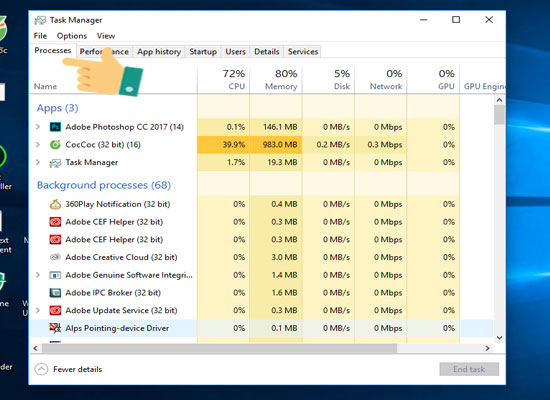Expand the CocCoc (32 bit) process group
The width and height of the screenshot is (550, 400).
pos(38,144)
